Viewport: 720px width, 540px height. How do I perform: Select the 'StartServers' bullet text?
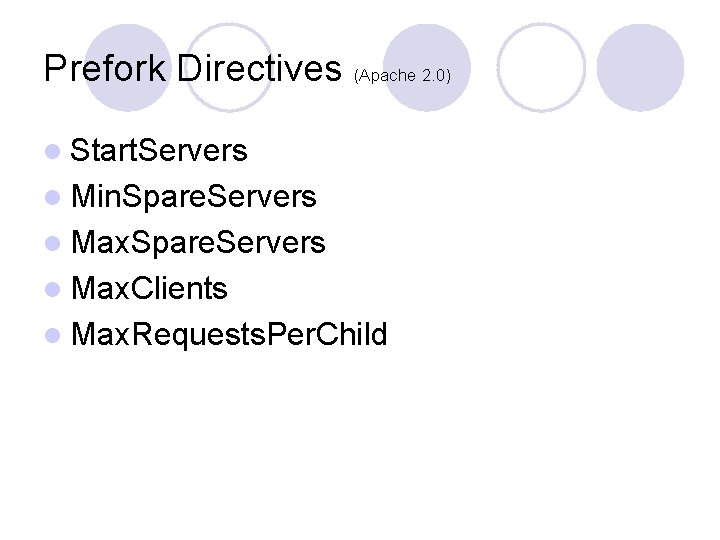[159, 150]
